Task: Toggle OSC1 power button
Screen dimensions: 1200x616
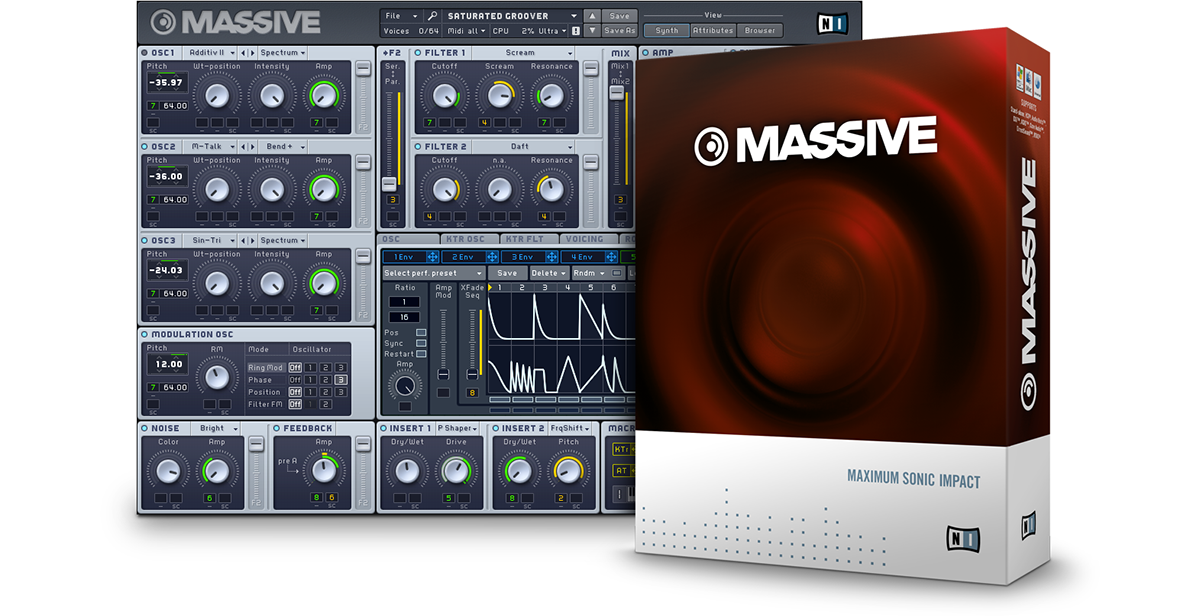Action: tap(145, 52)
